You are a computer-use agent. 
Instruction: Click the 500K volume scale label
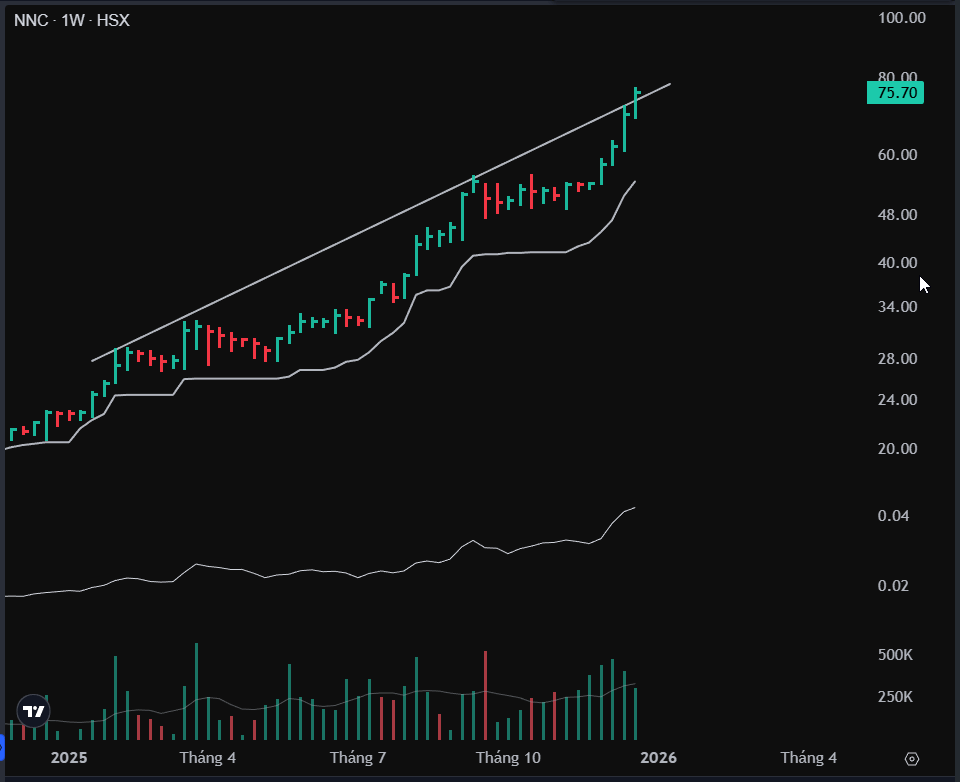pyautogui.click(x=894, y=655)
